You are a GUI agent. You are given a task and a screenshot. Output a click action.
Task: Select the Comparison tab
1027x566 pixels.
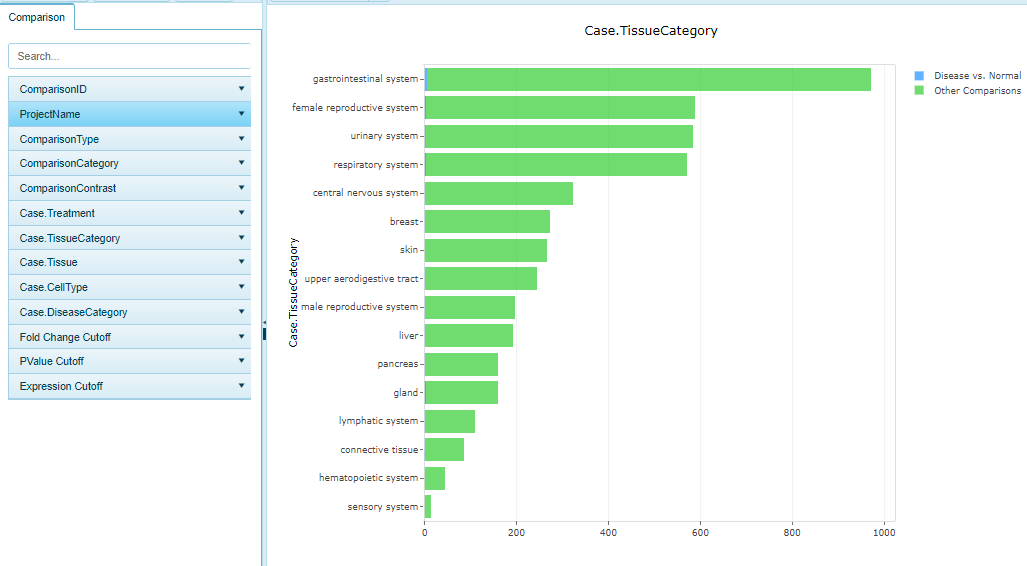pos(37,17)
